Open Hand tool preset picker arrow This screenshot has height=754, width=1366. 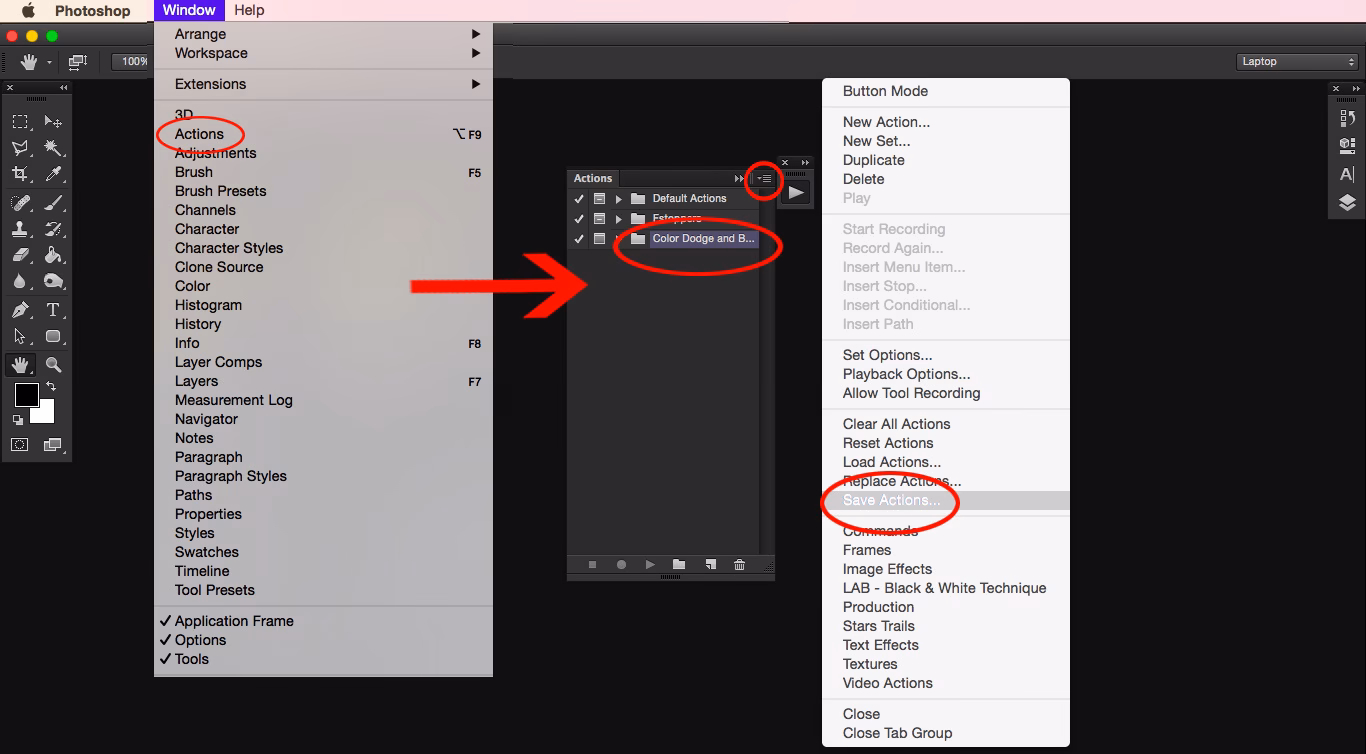click(x=48, y=62)
